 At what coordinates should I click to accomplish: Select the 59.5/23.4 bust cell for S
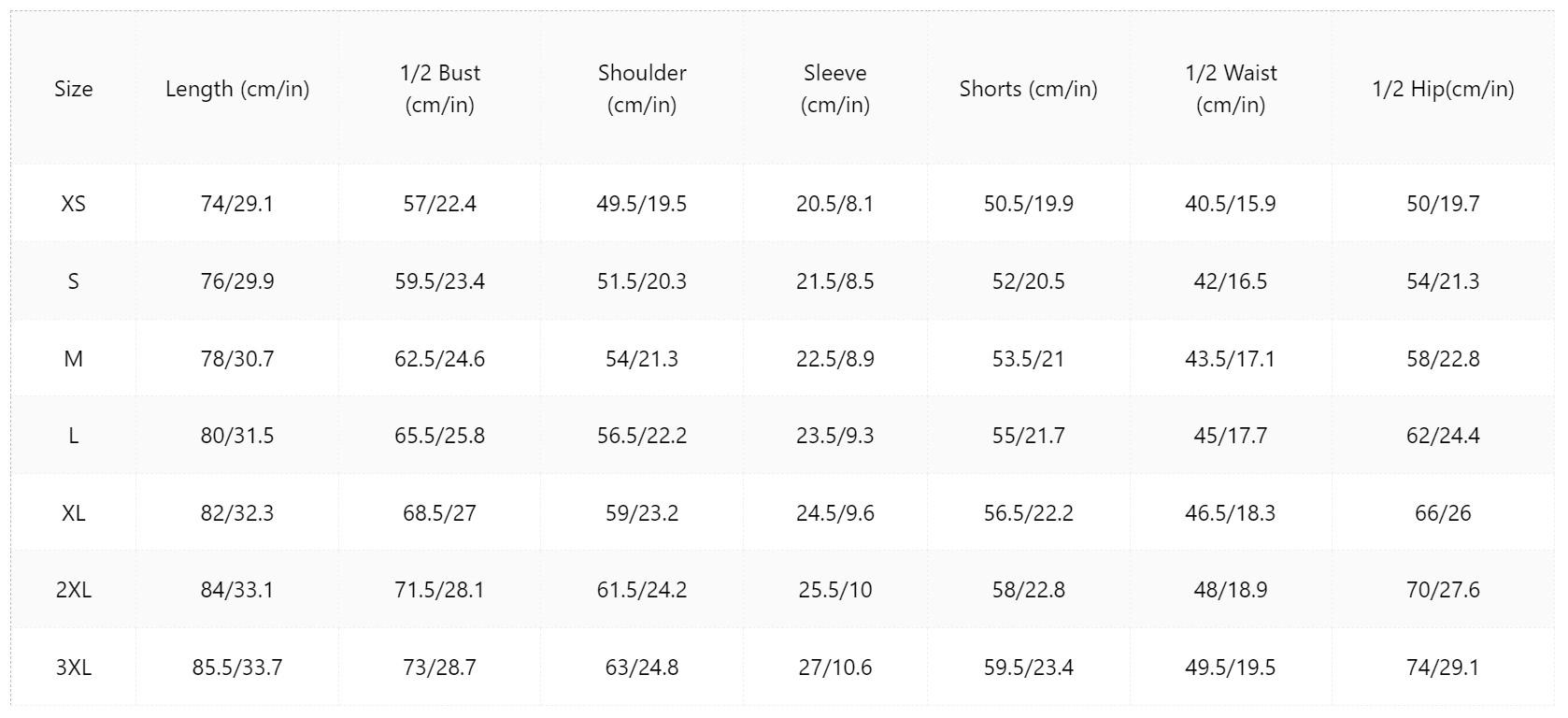[x=439, y=281]
